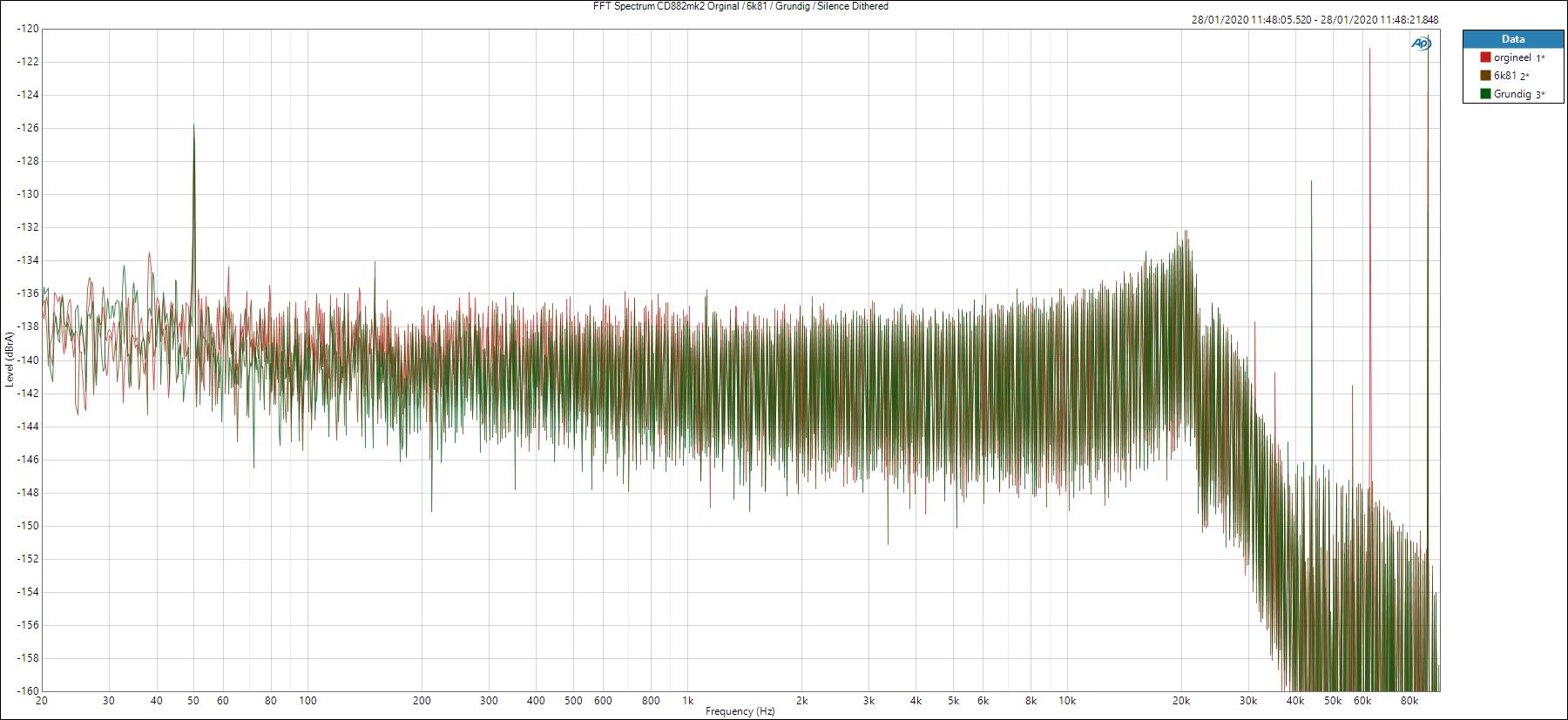Image resolution: width=1568 pixels, height=720 pixels.
Task: Select the Grundig trace label in legend
Action: click(x=1511, y=94)
